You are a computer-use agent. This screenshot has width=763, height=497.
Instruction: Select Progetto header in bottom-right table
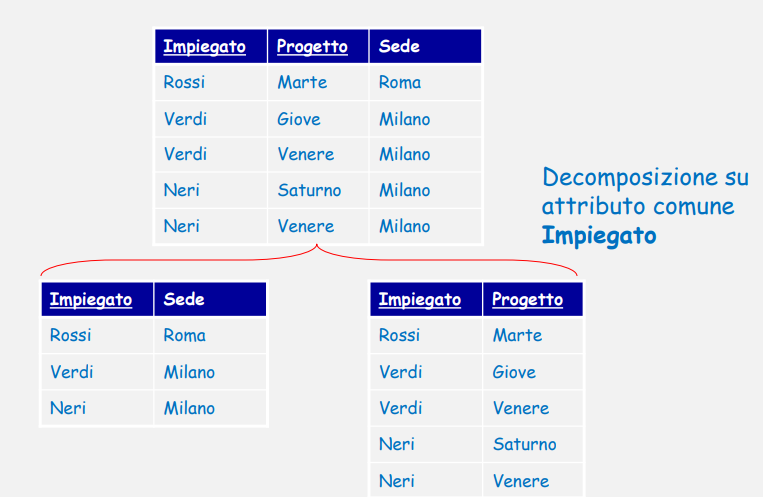(x=532, y=299)
